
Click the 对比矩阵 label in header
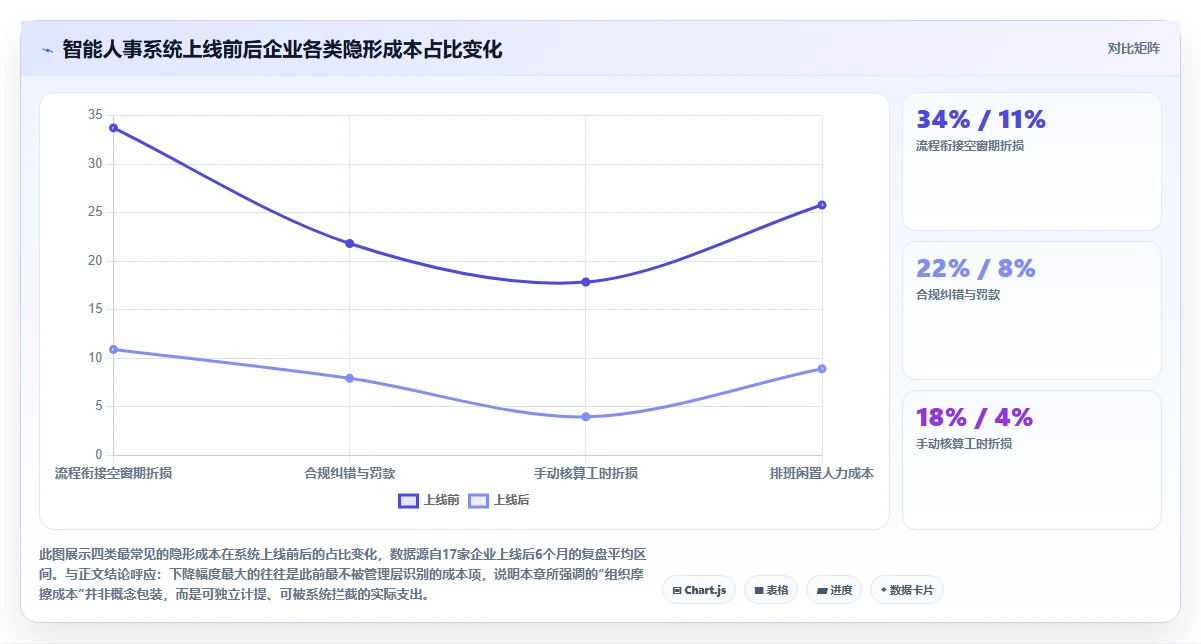(1134, 48)
